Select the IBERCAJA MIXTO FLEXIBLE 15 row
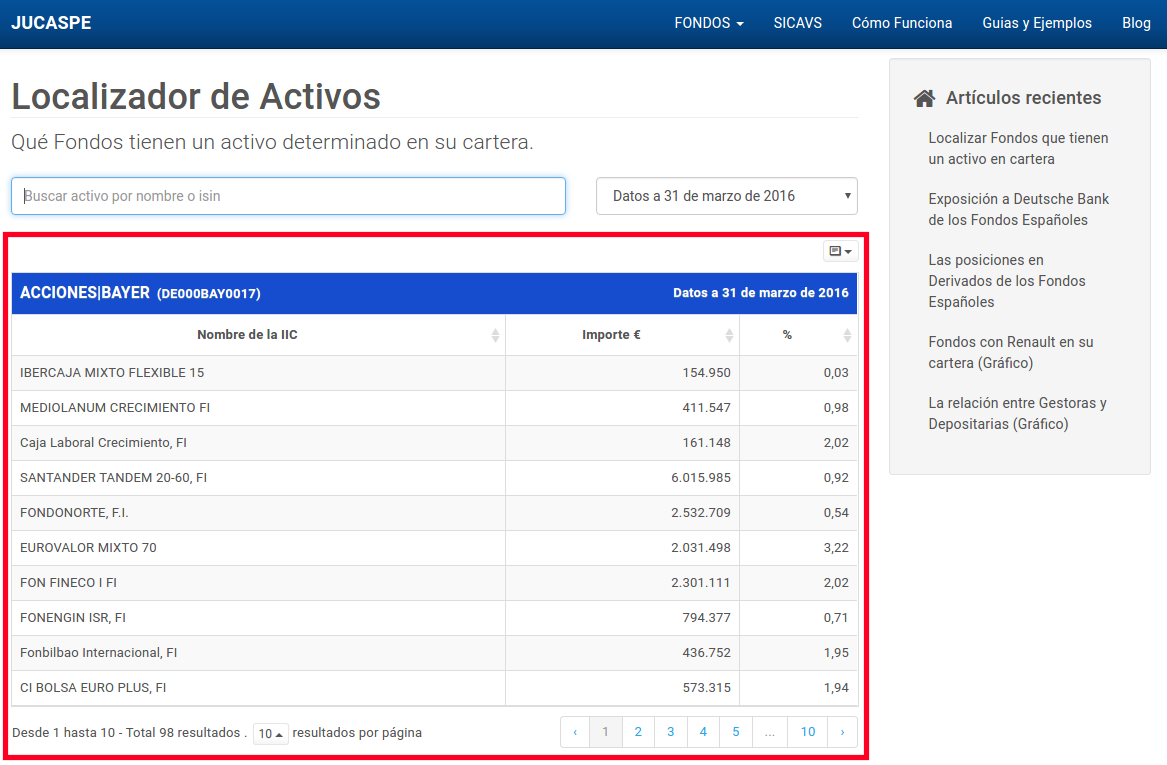The width and height of the screenshot is (1167, 765). pos(435,373)
